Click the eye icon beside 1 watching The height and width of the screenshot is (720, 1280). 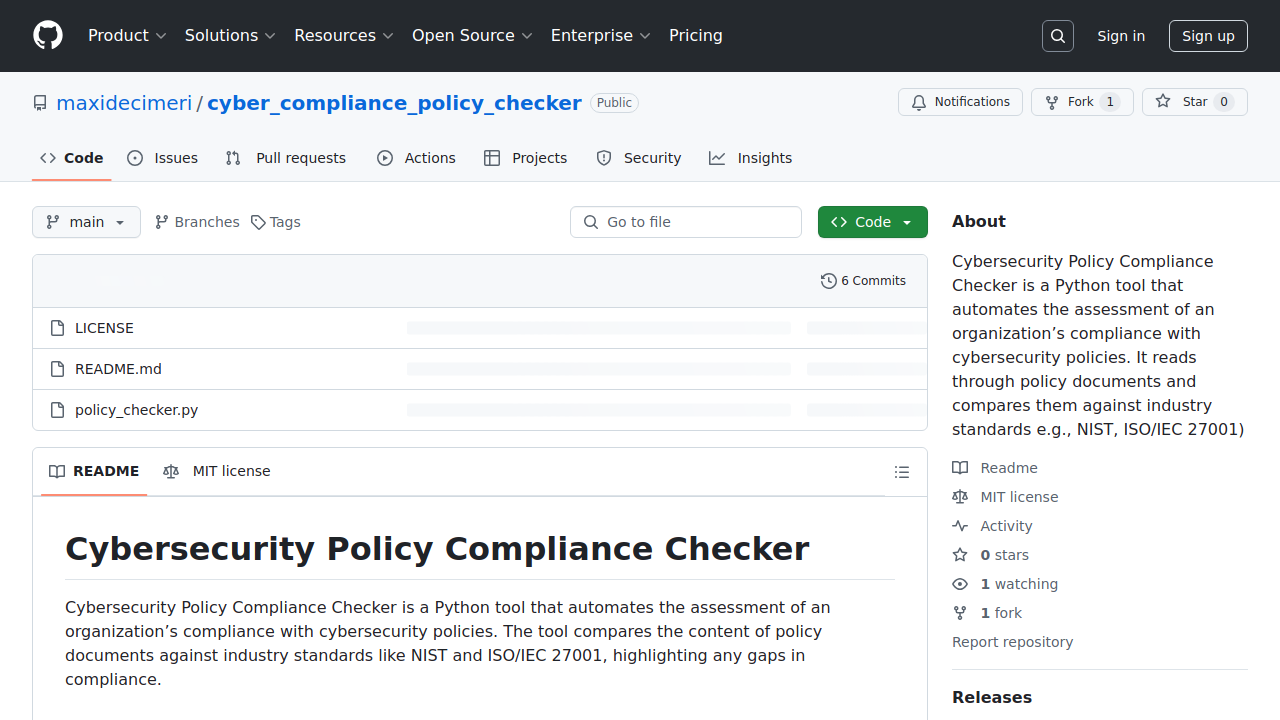click(960, 584)
